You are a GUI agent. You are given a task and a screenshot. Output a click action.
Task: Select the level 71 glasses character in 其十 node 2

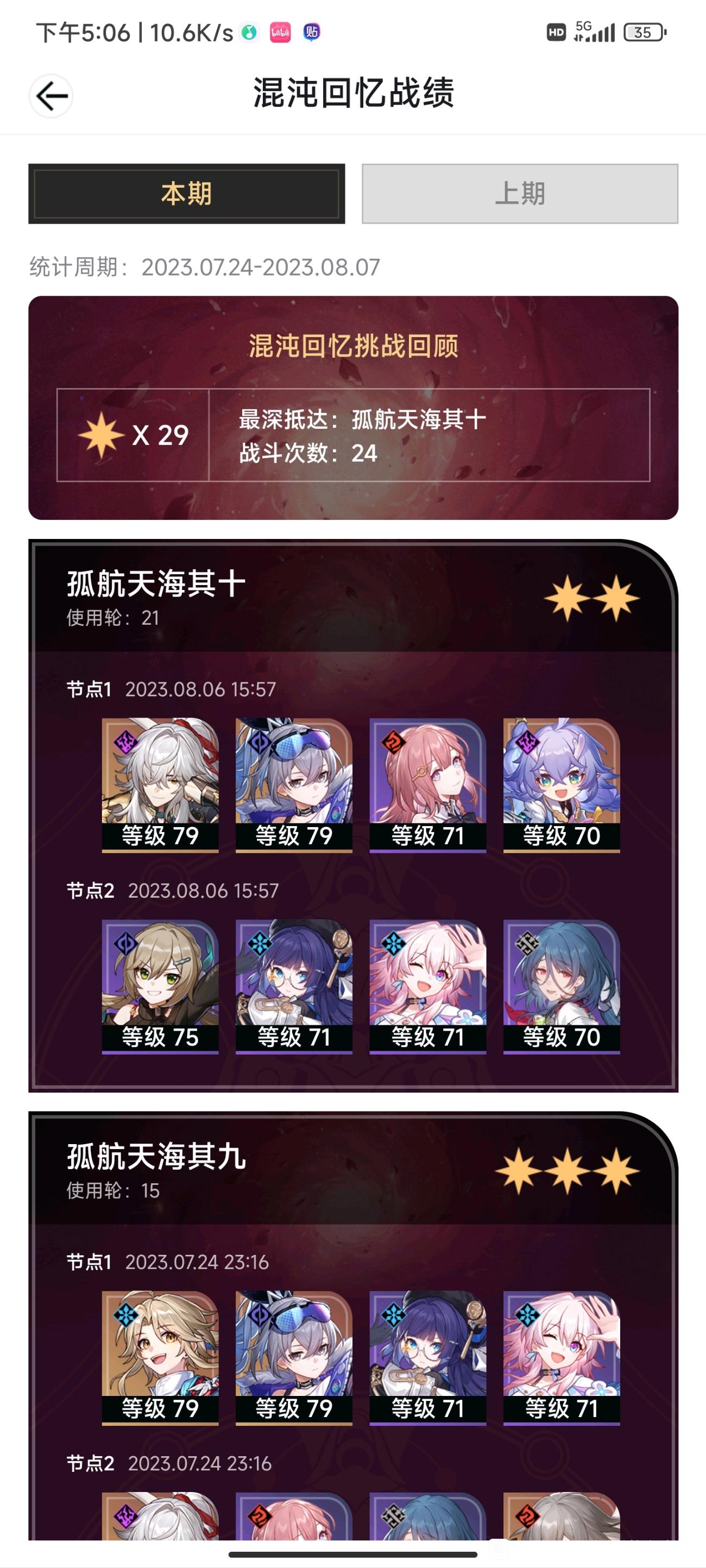(x=294, y=987)
